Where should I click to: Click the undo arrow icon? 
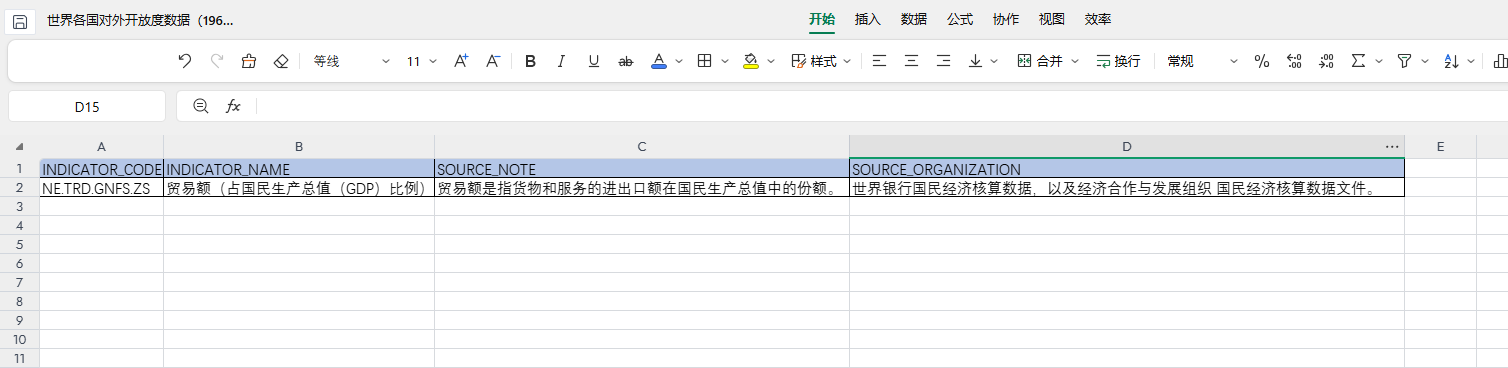coord(184,61)
